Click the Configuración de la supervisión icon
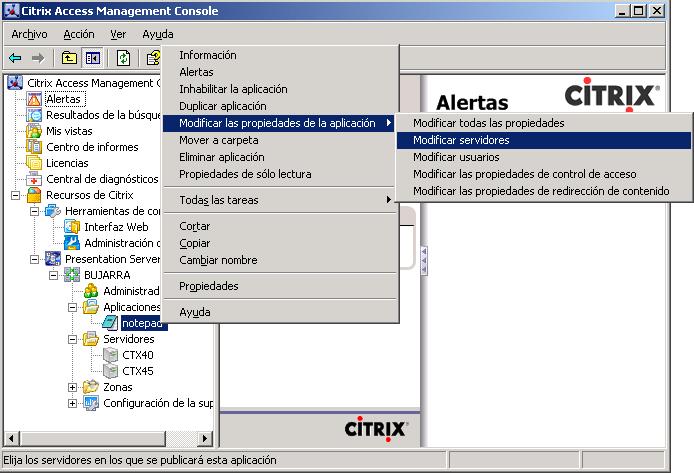694x473 pixels. point(91,403)
